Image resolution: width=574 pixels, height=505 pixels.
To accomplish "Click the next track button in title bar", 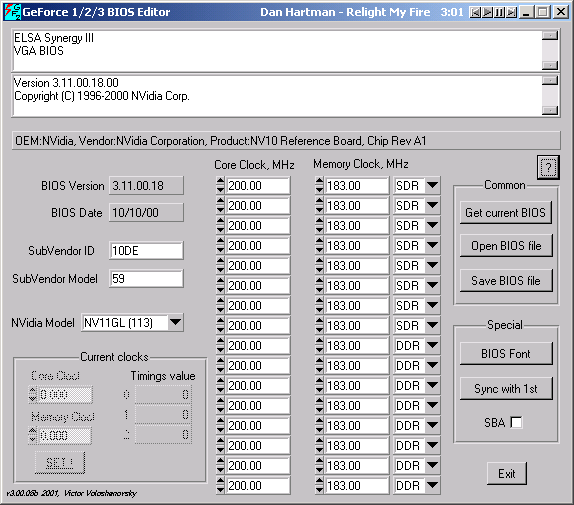I will pos(511,12).
